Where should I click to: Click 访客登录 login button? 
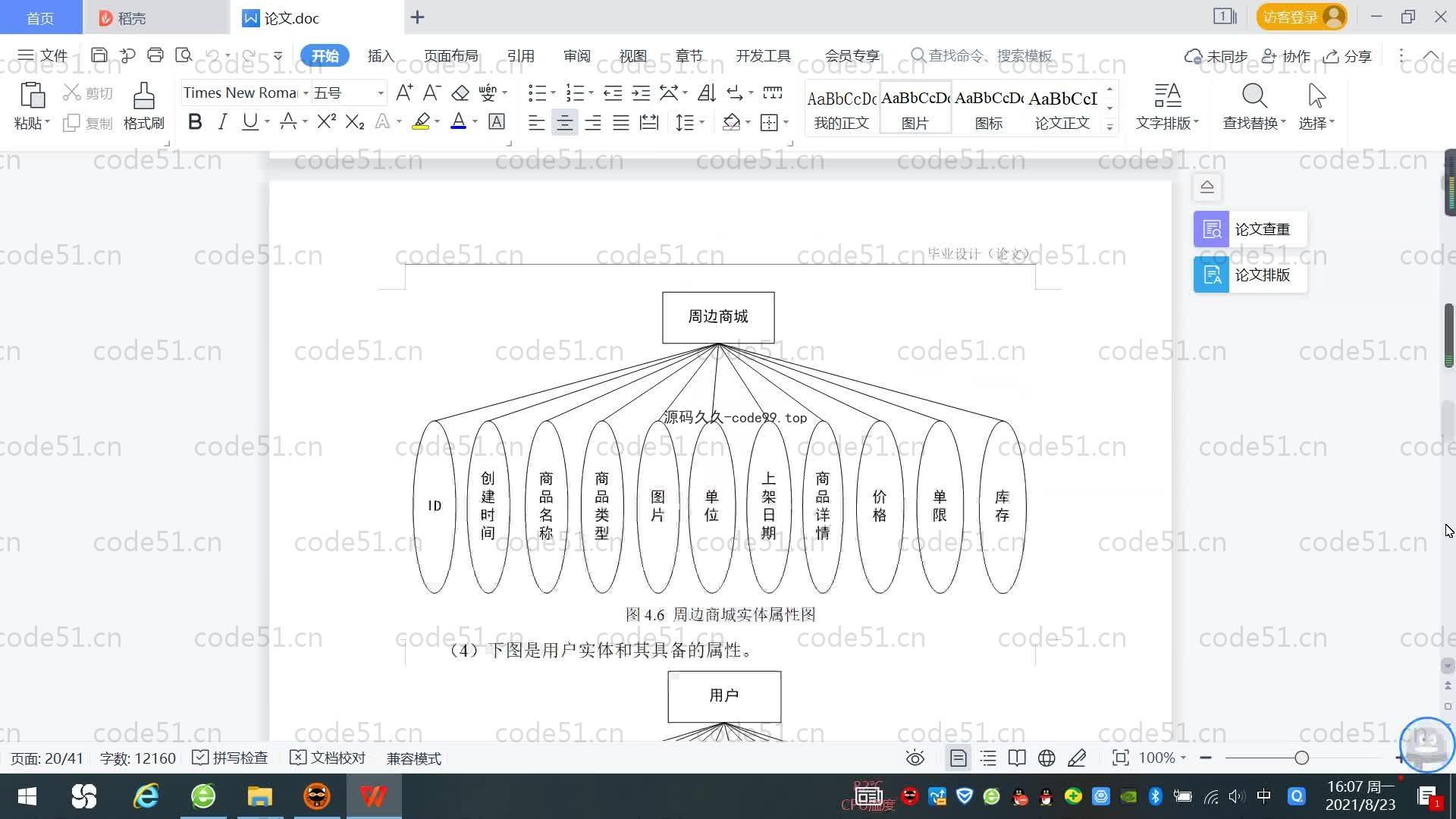pos(1301,17)
